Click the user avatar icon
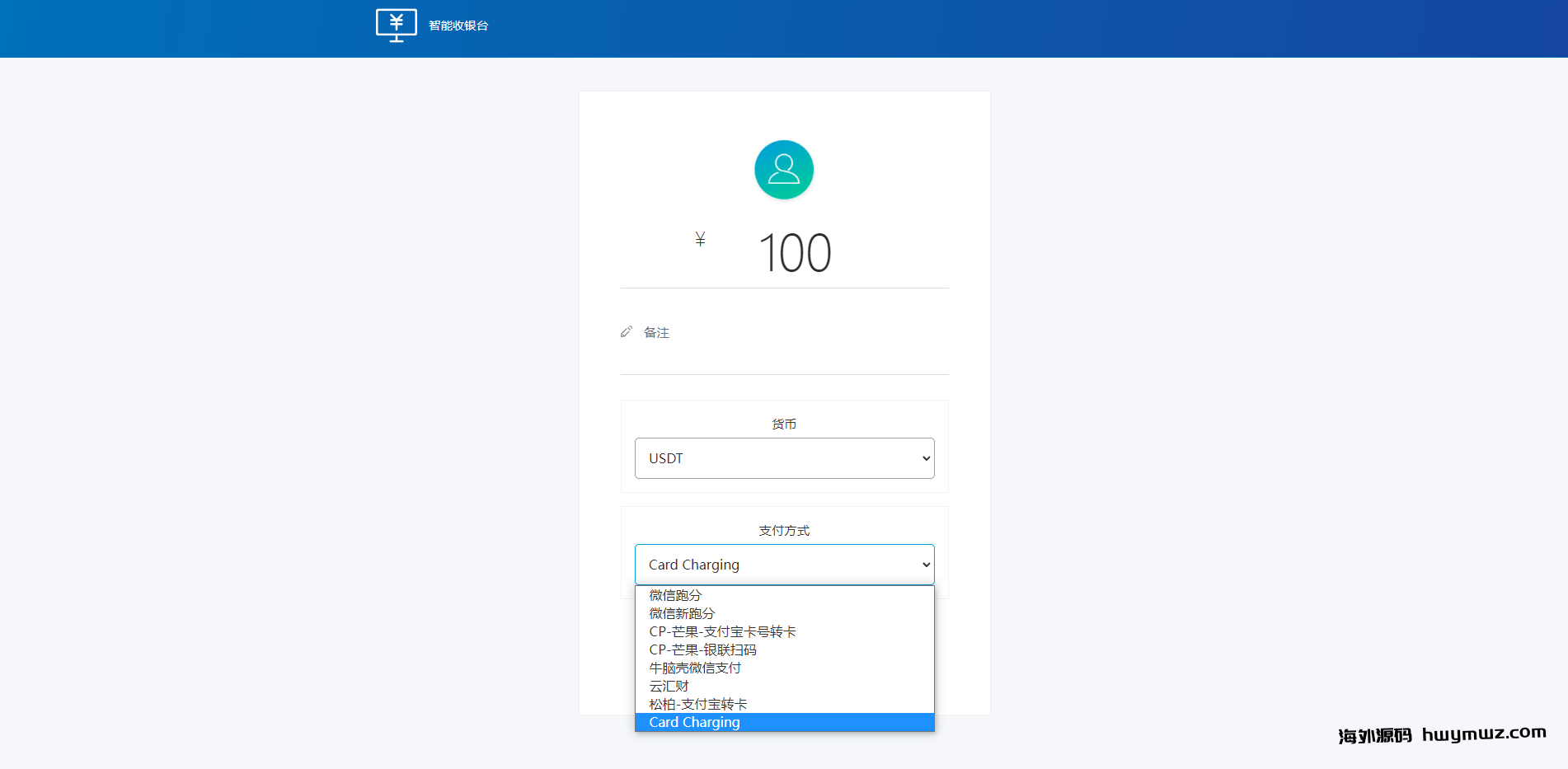The height and width of the screenshot is (769, 1568). pos(784,170)
